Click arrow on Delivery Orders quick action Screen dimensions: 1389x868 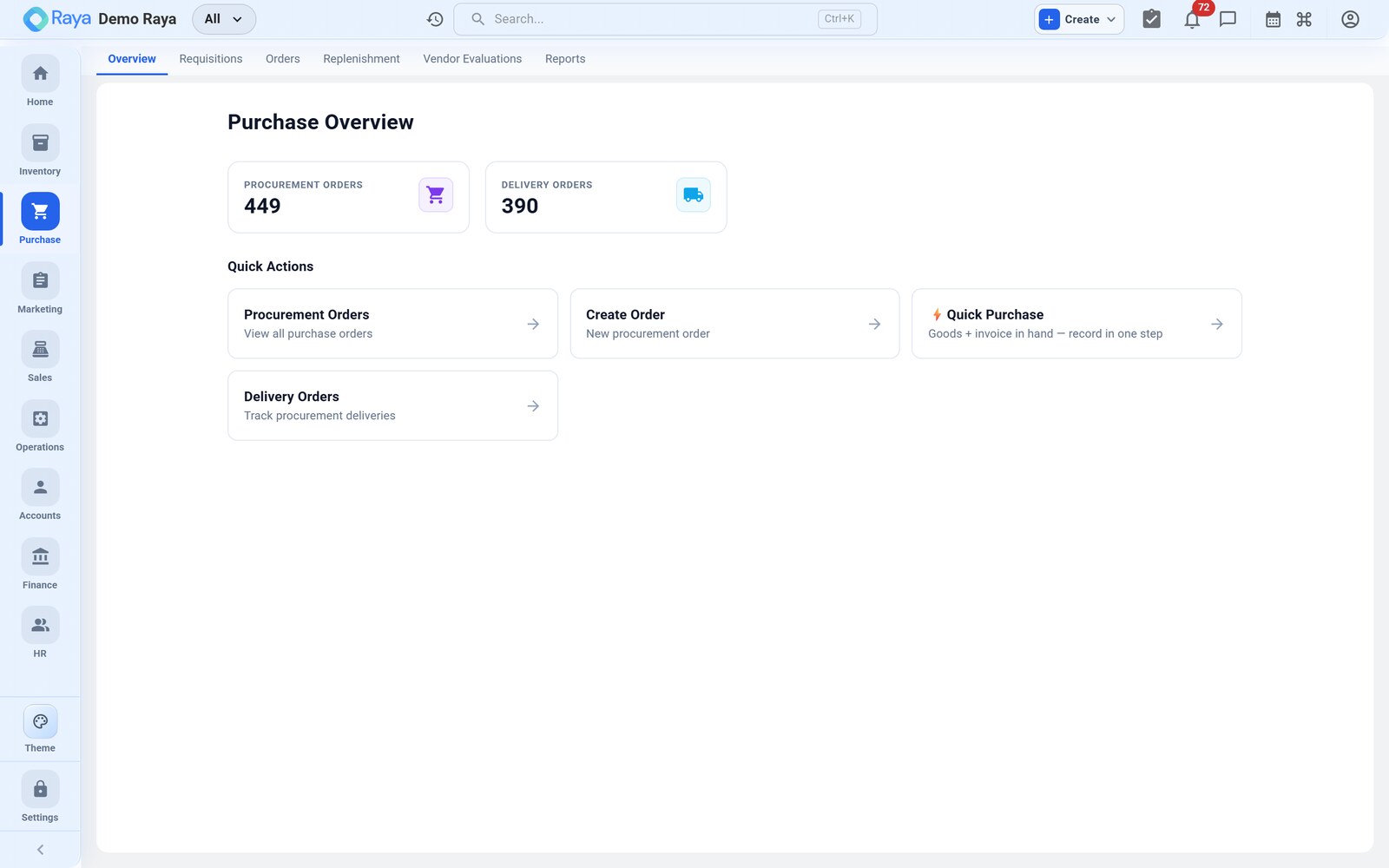pos(533,406)
